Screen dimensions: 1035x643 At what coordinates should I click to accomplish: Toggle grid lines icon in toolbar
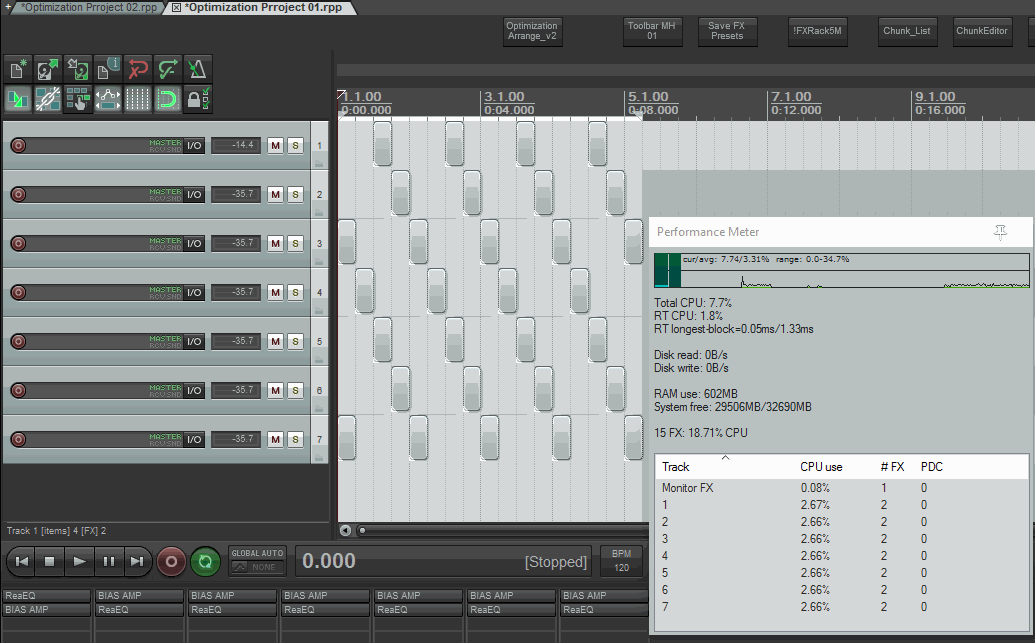coord(138,99)
